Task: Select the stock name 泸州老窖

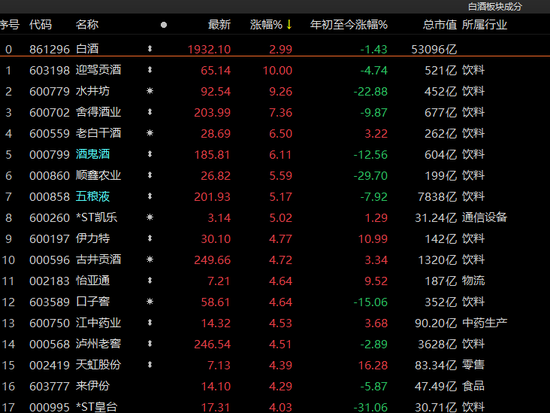Action: tap(99, 344)
